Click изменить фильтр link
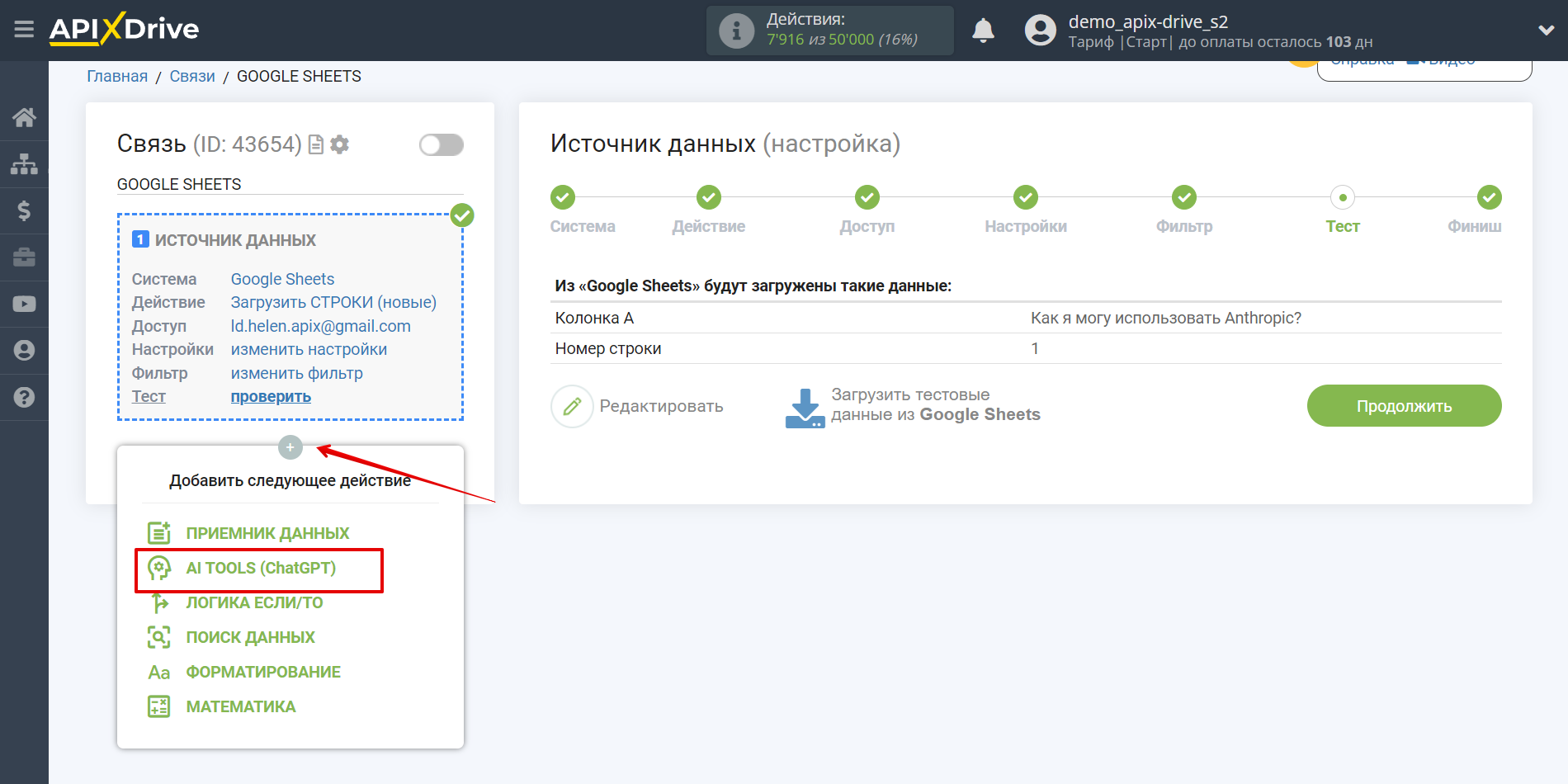The width and height of the screenshot is (1568, 784). tap(296, 373)
